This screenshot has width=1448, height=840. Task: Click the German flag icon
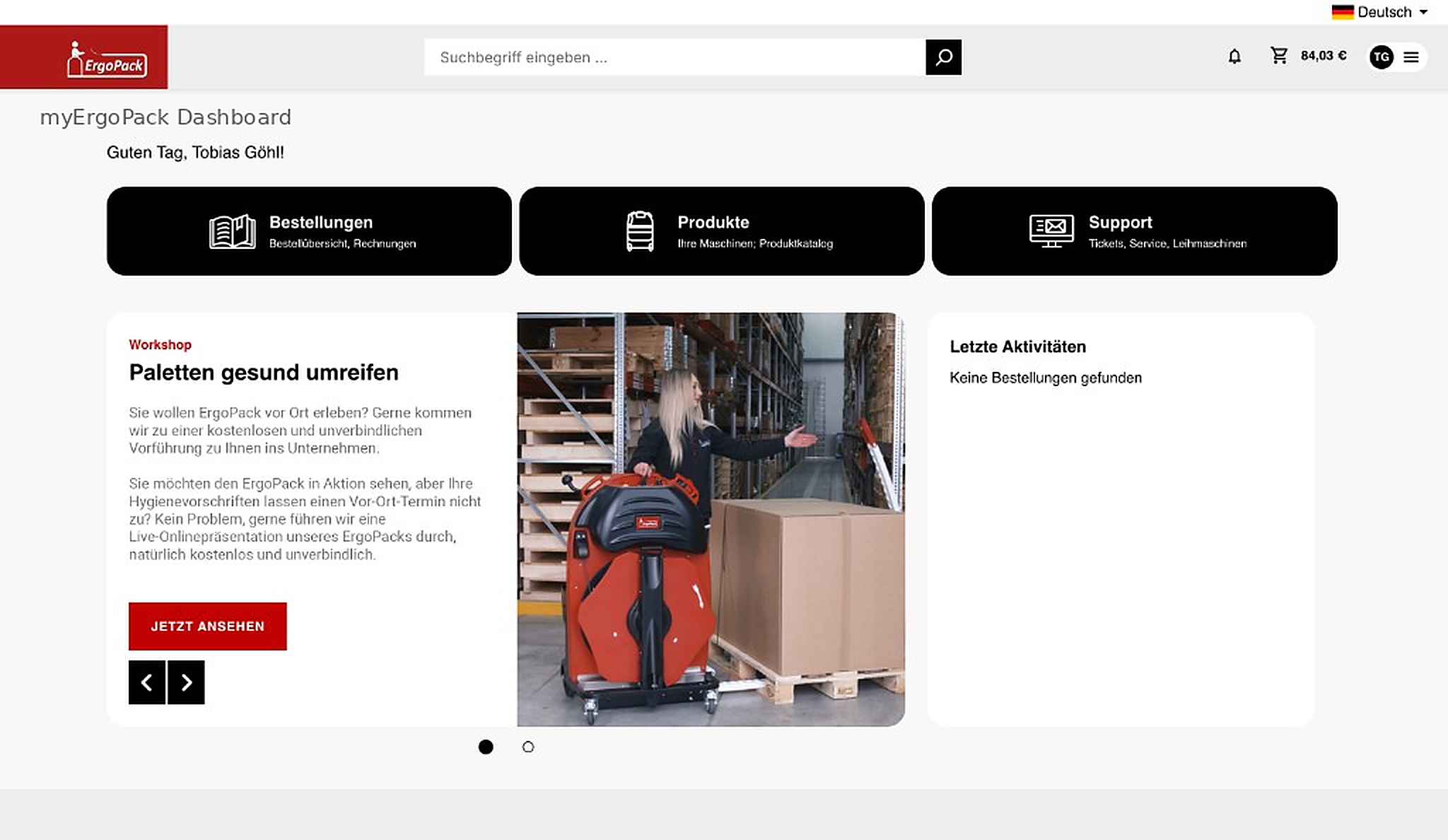[x=1343, y=12]
